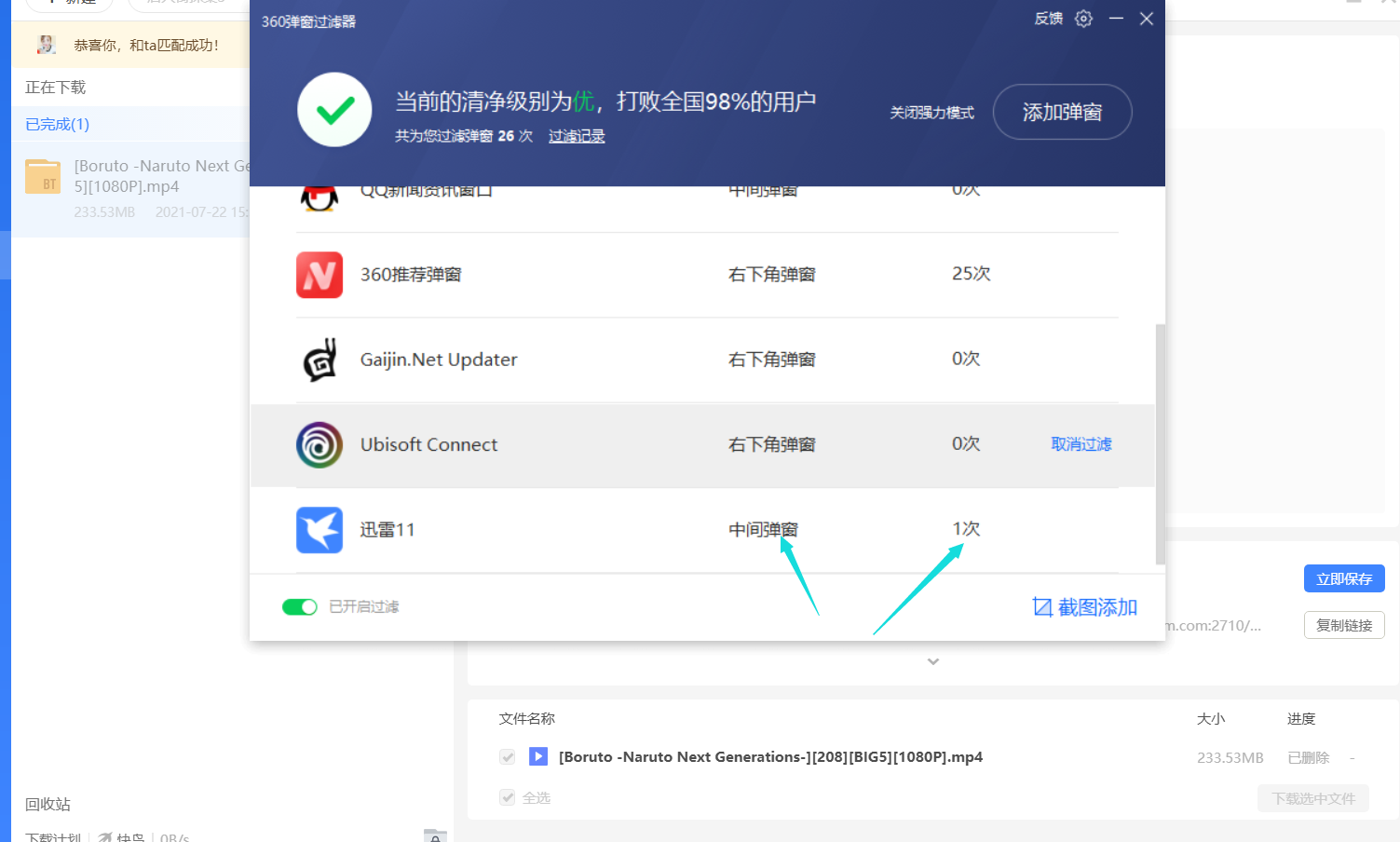Click the QQ penguin icon row
The width and height of the screenshot is (1400, 842).
pyautogui.click(x=319, y=197)
